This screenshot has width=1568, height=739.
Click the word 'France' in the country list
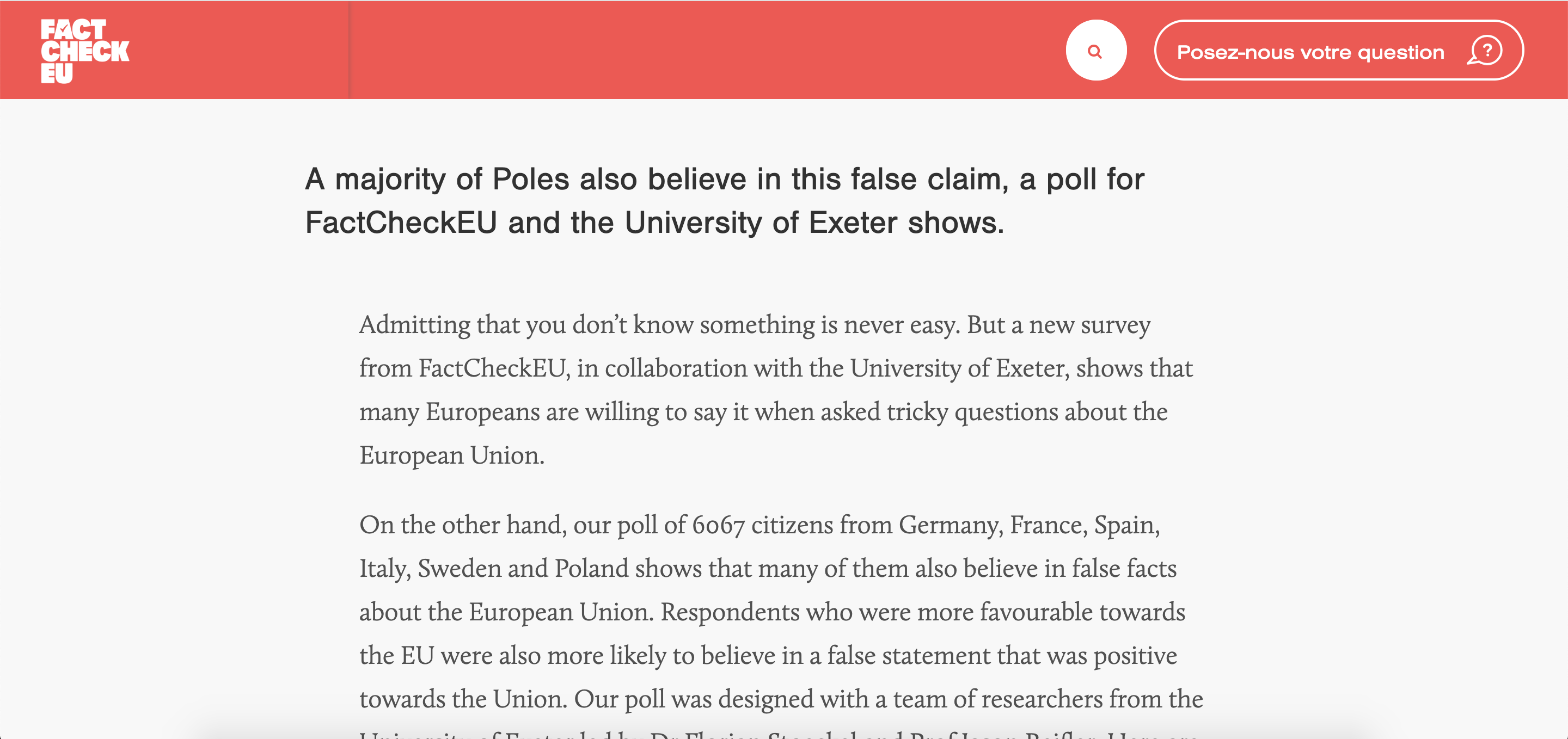tap(1048, 525)
